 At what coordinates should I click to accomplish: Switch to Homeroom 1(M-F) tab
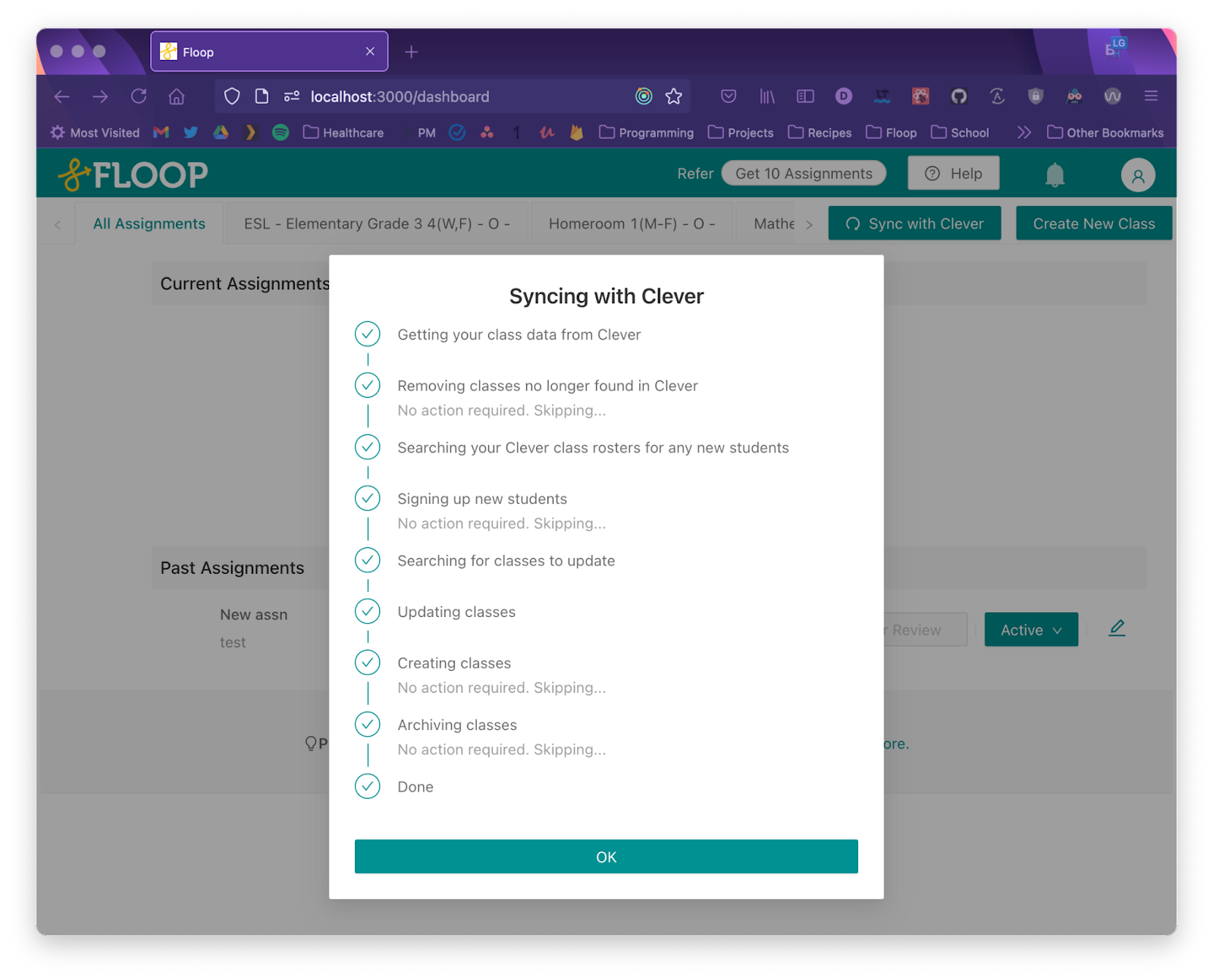[632, 224]
